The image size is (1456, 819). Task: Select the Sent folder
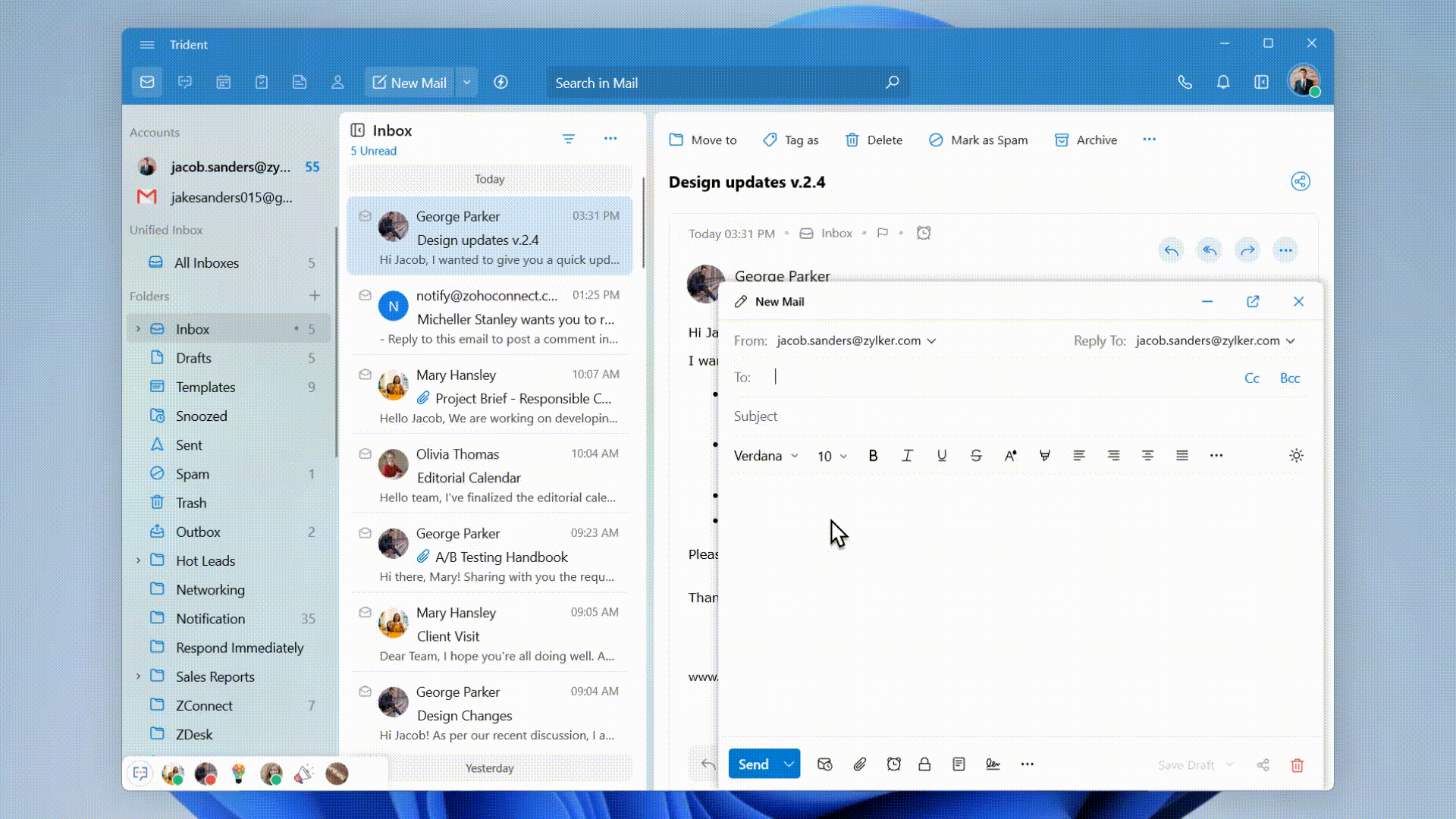click(x=189, y=445)
